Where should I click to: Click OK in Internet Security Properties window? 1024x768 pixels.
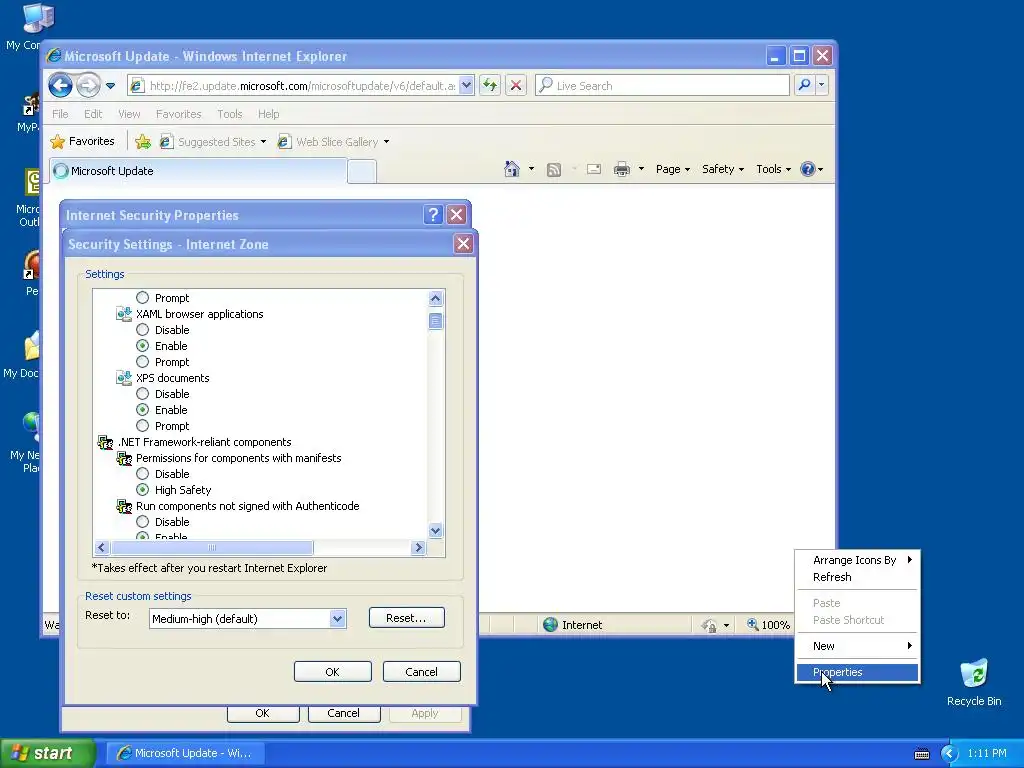coord(263,714)
